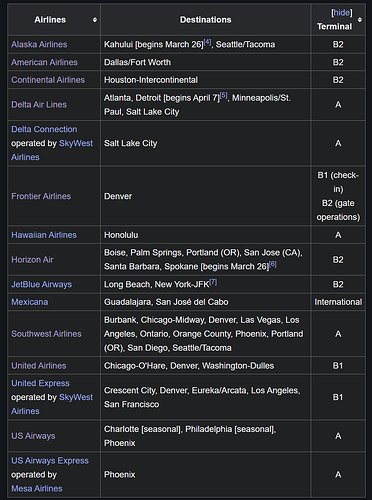The width and height of the screenshot is (372, 500).
Task: Open the United Express link
Action: pyautogui.click(x=40, y=383)
